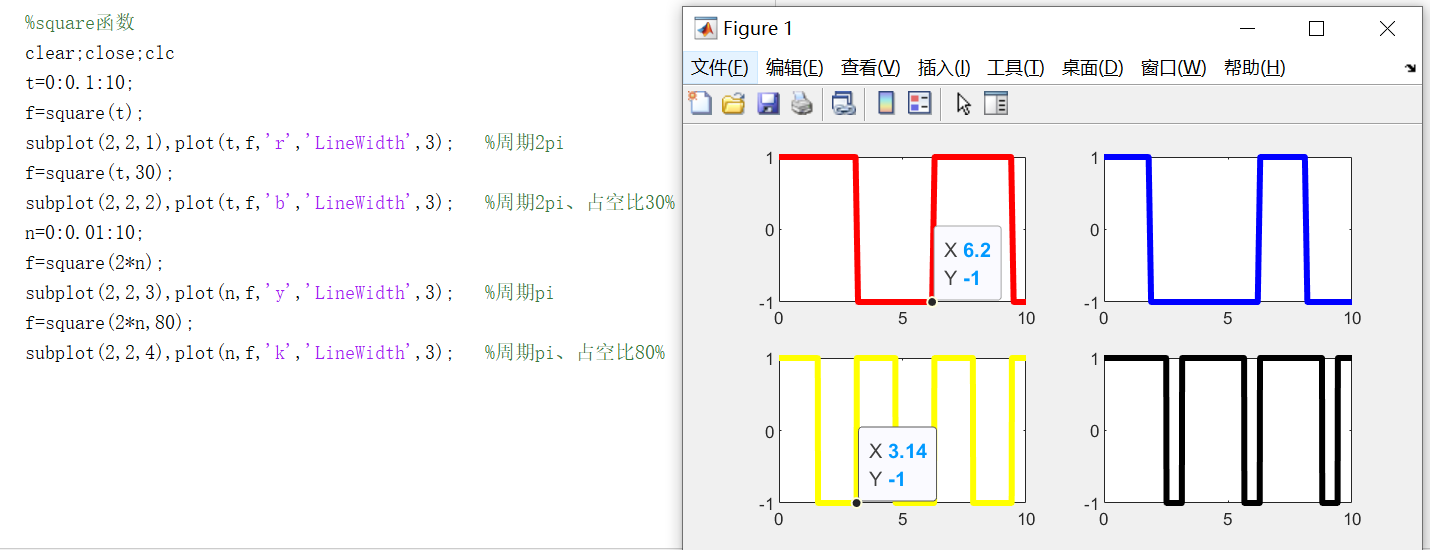Click the data point marker on yellow plot
Viewport: 1430px width, 550px height.
(x=856, y=502)
